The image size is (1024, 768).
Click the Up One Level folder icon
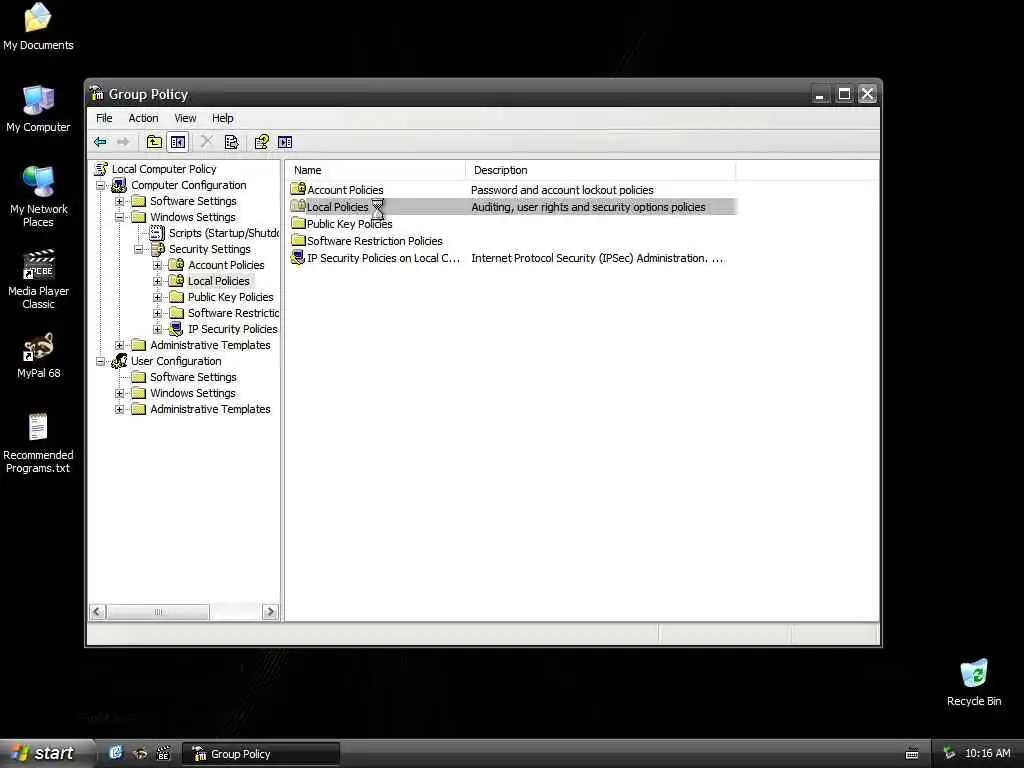pyautogui.click(x=154, y=142)
